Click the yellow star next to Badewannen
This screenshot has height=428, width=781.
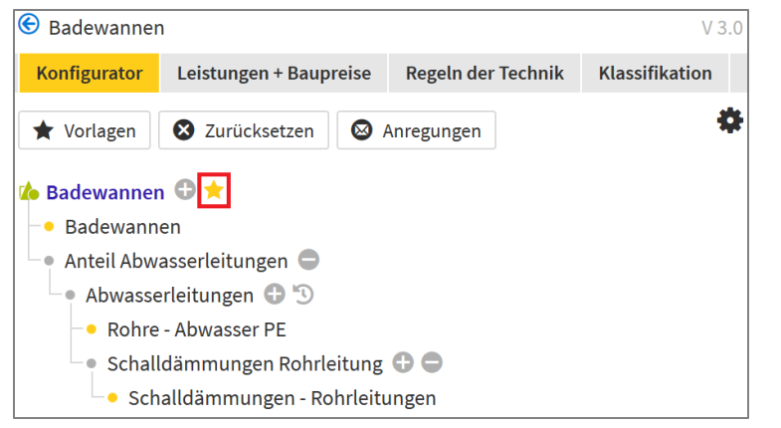click(215, 190)
